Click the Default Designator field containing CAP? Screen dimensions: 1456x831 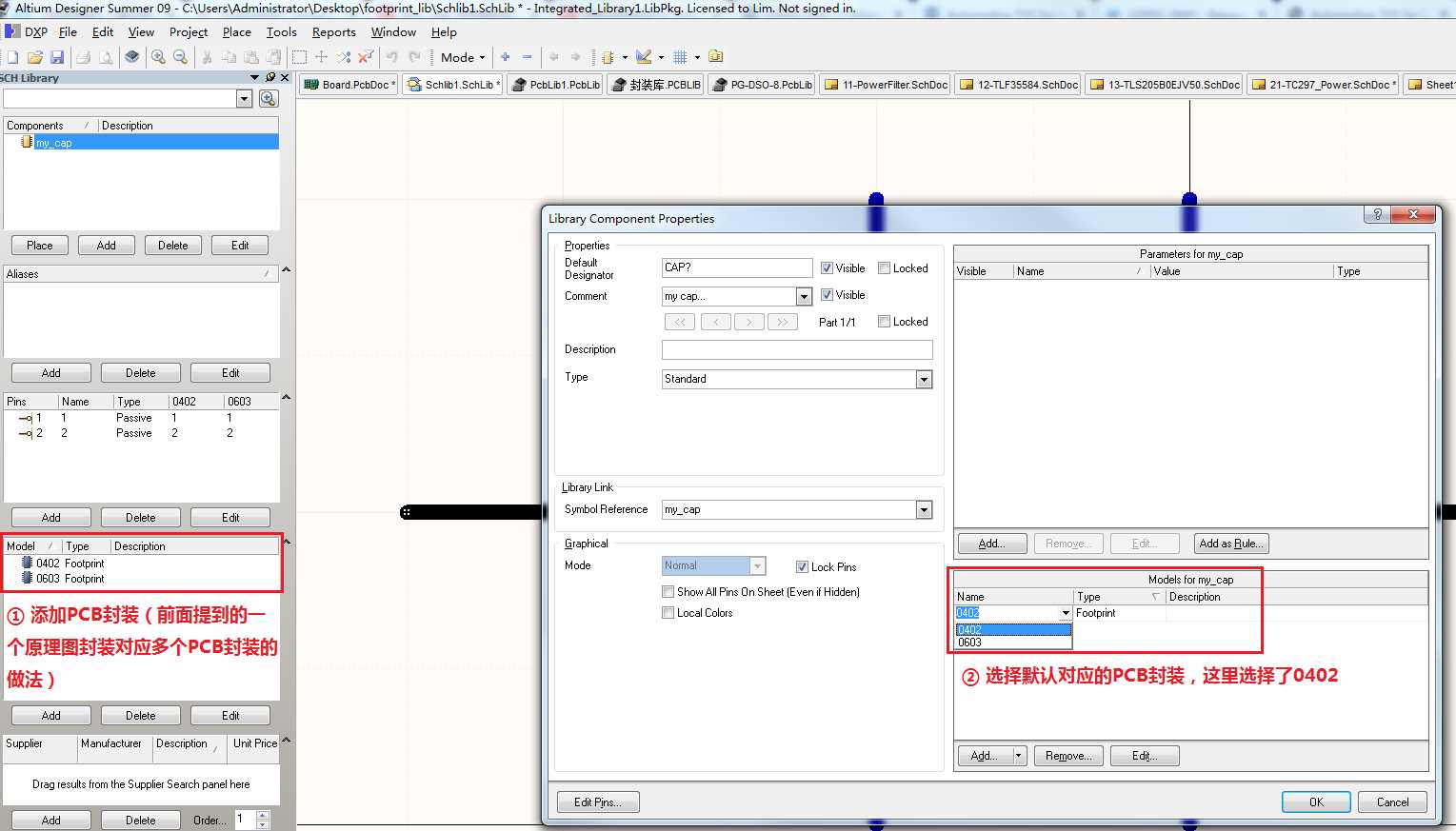(x=737, y=268)
